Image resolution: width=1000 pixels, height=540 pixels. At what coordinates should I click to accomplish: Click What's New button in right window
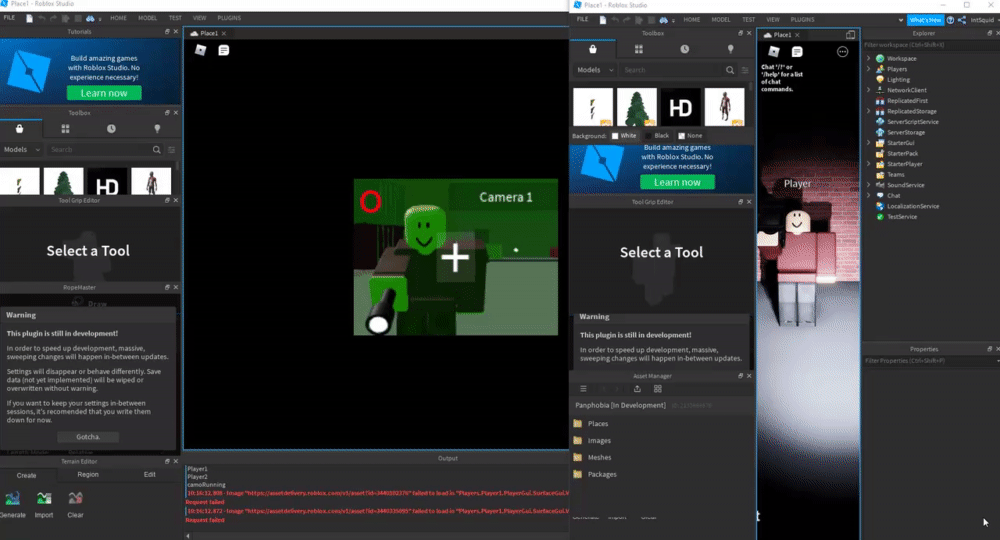925,20
